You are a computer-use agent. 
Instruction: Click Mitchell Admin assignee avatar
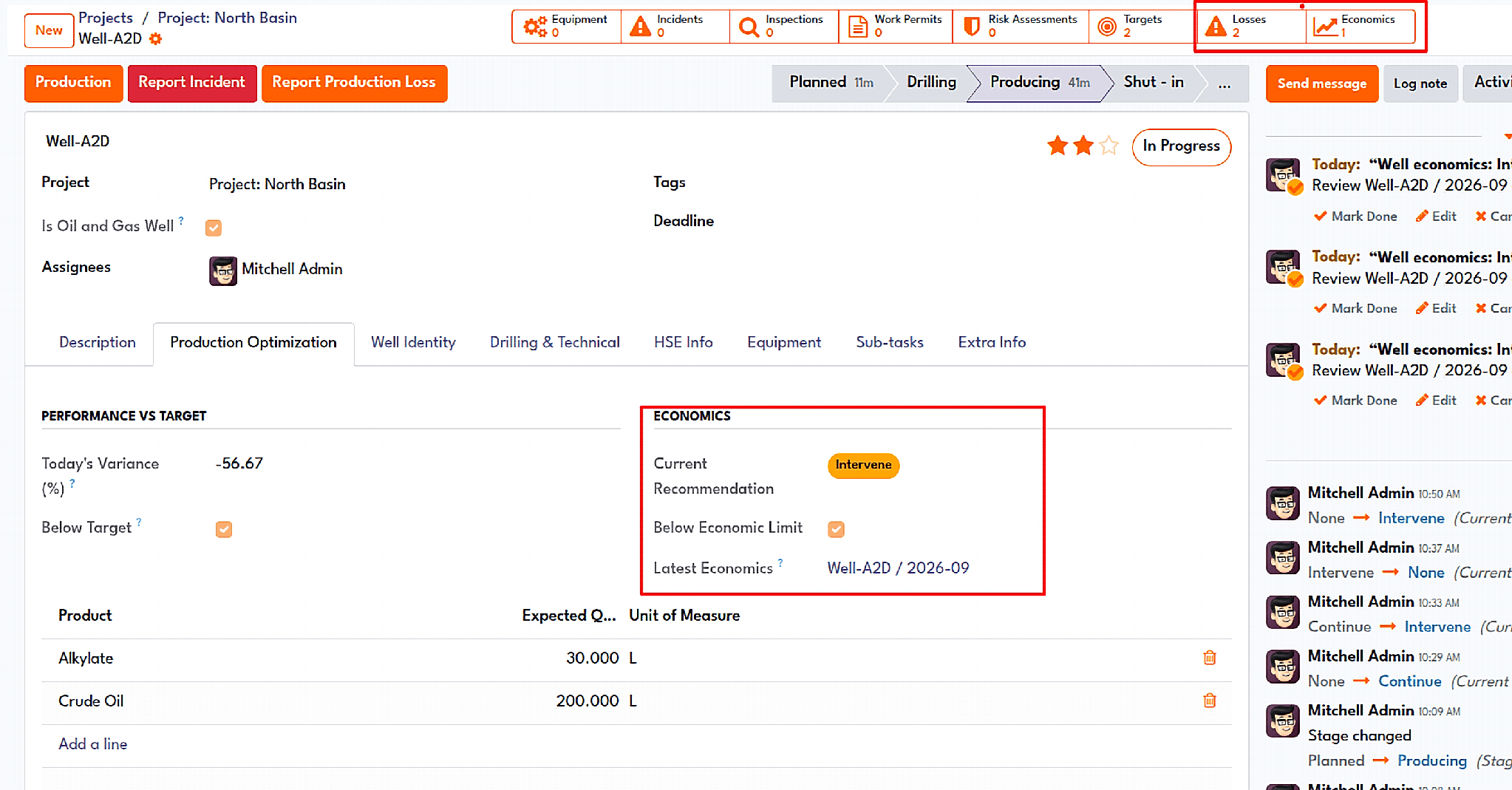(223, 270)
